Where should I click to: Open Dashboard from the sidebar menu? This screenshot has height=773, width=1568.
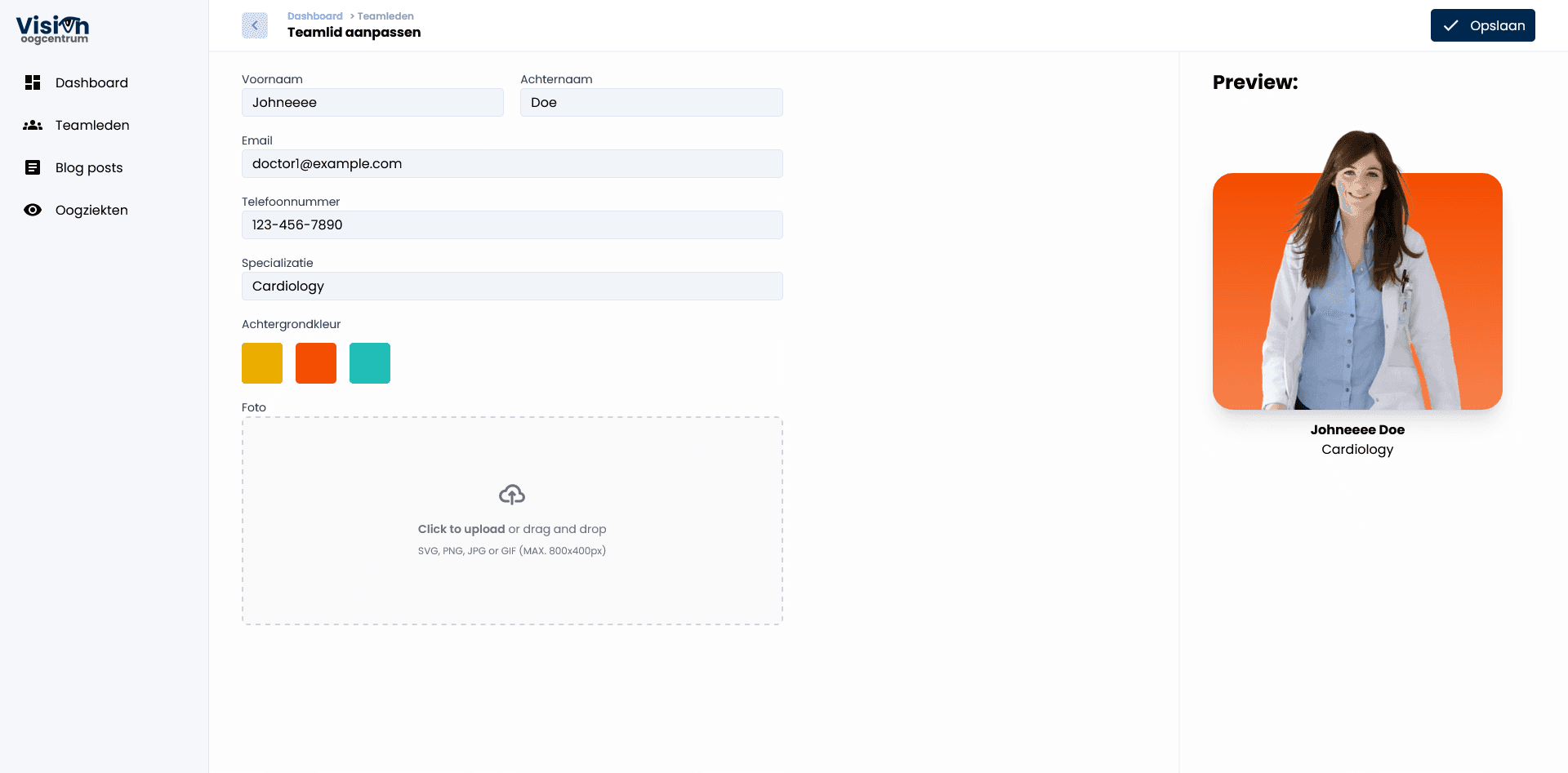[91, 82]
